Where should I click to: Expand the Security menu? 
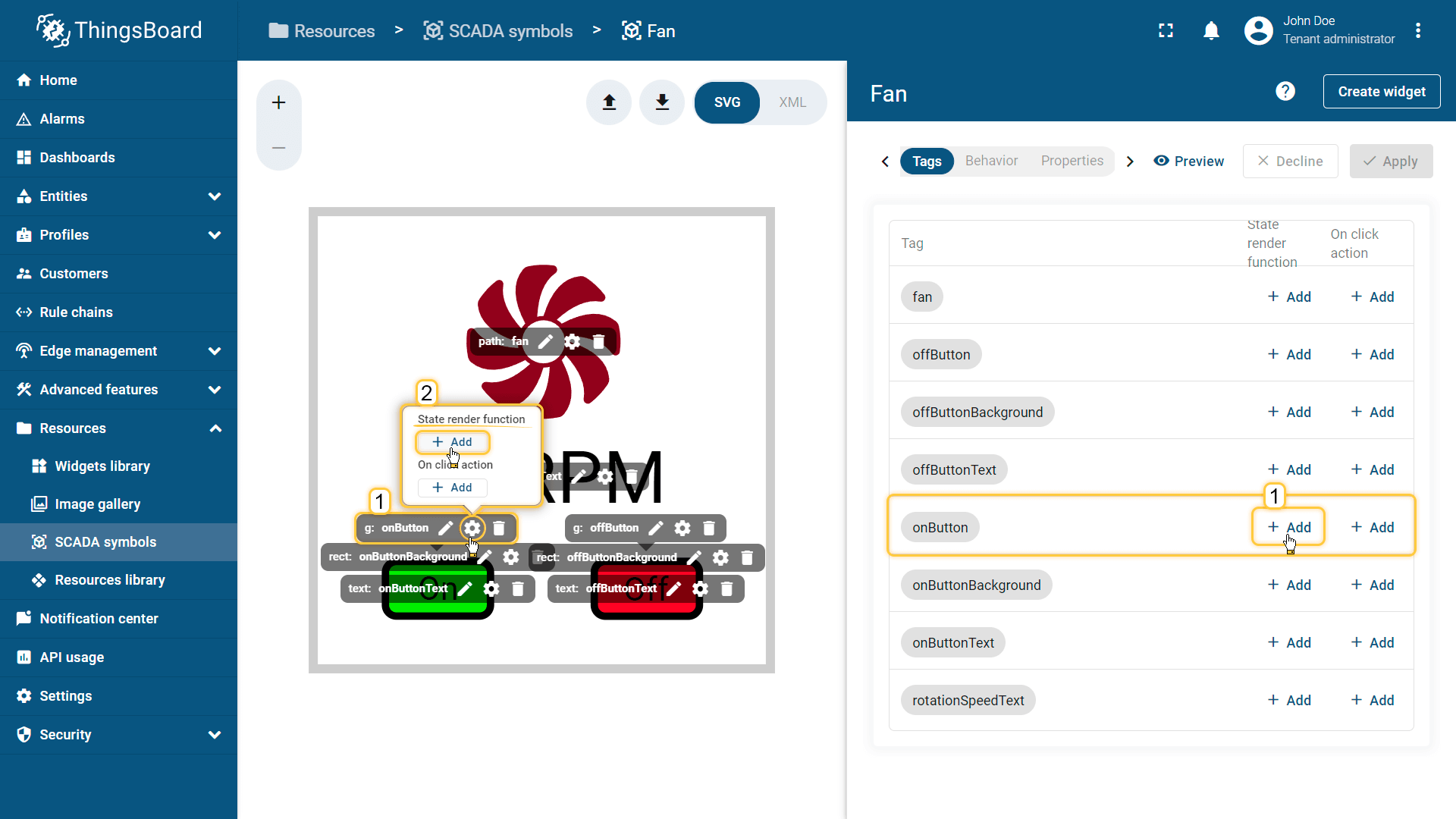(x=215, y=735)
